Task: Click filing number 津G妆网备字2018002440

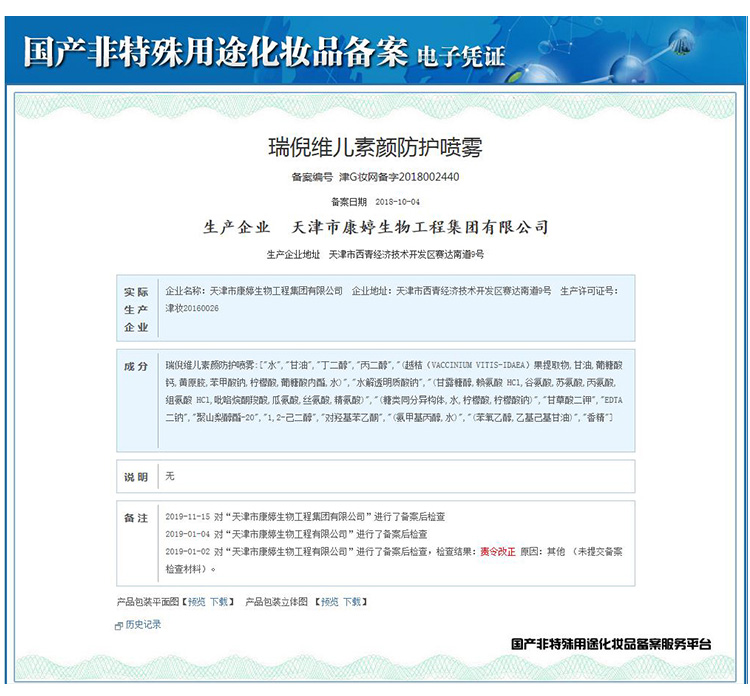Action: (399, 177)
